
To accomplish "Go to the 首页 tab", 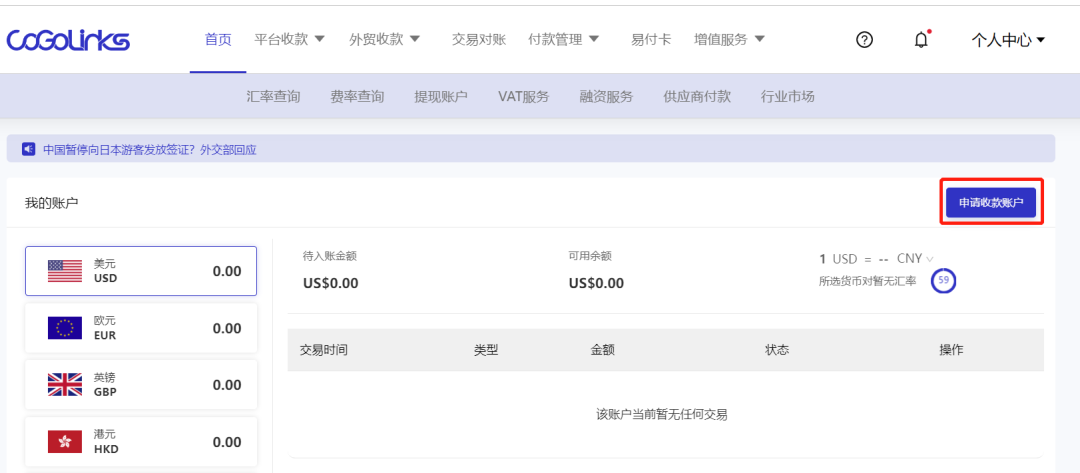I will click(x=218, y=39).
